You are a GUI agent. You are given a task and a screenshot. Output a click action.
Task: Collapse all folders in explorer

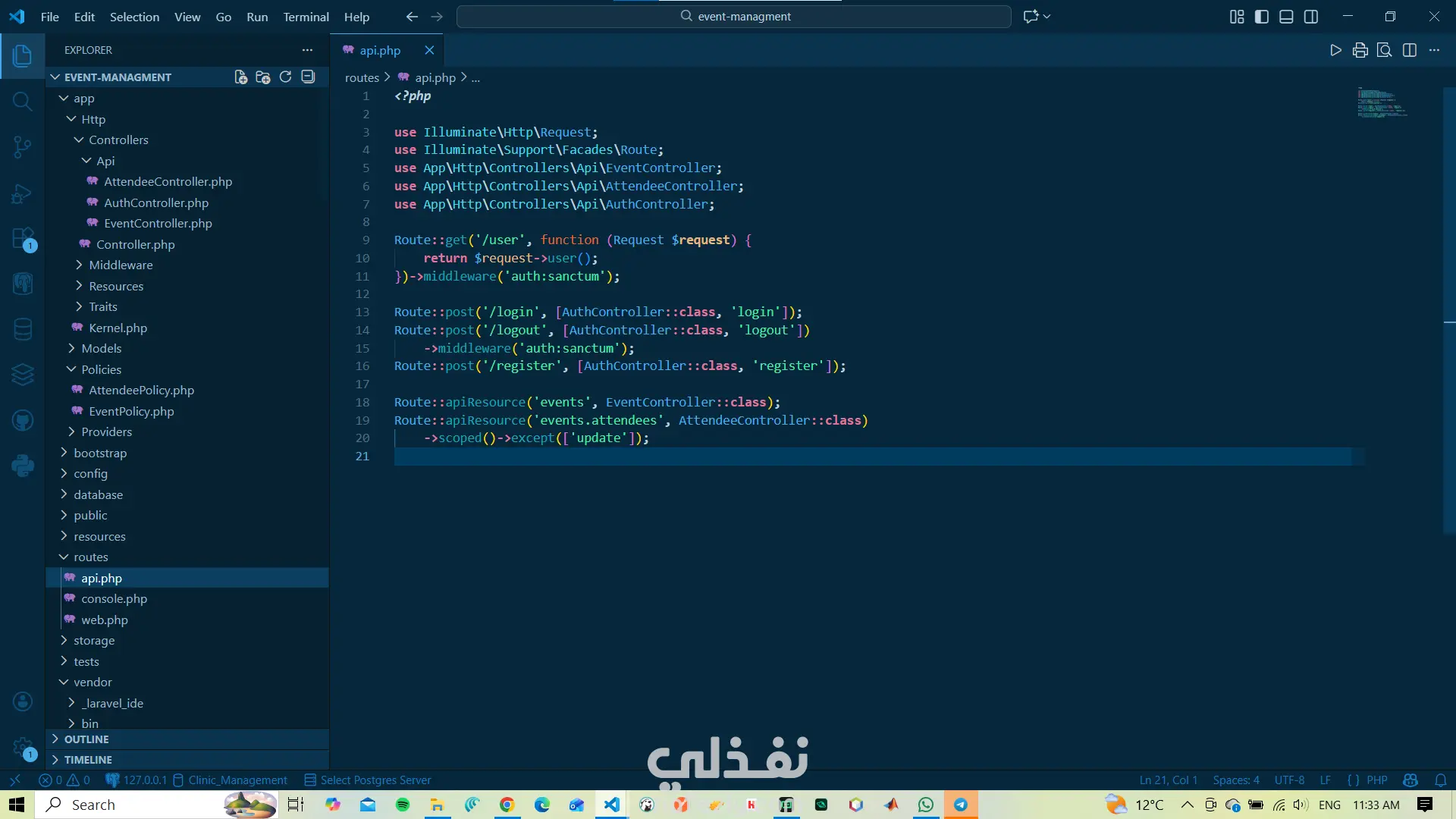(308, 77)
